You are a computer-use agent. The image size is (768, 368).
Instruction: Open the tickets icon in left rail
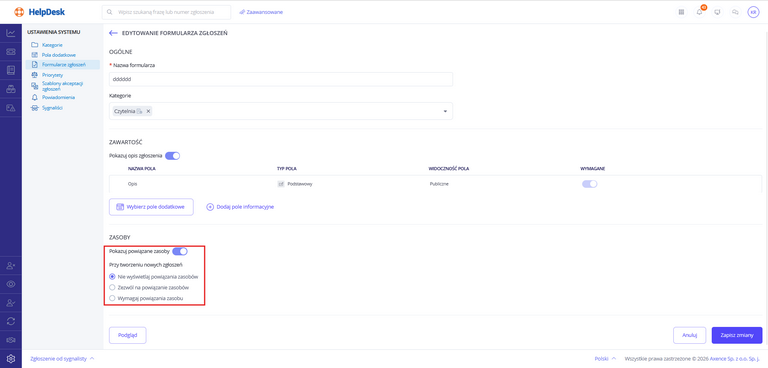point(11,51)
